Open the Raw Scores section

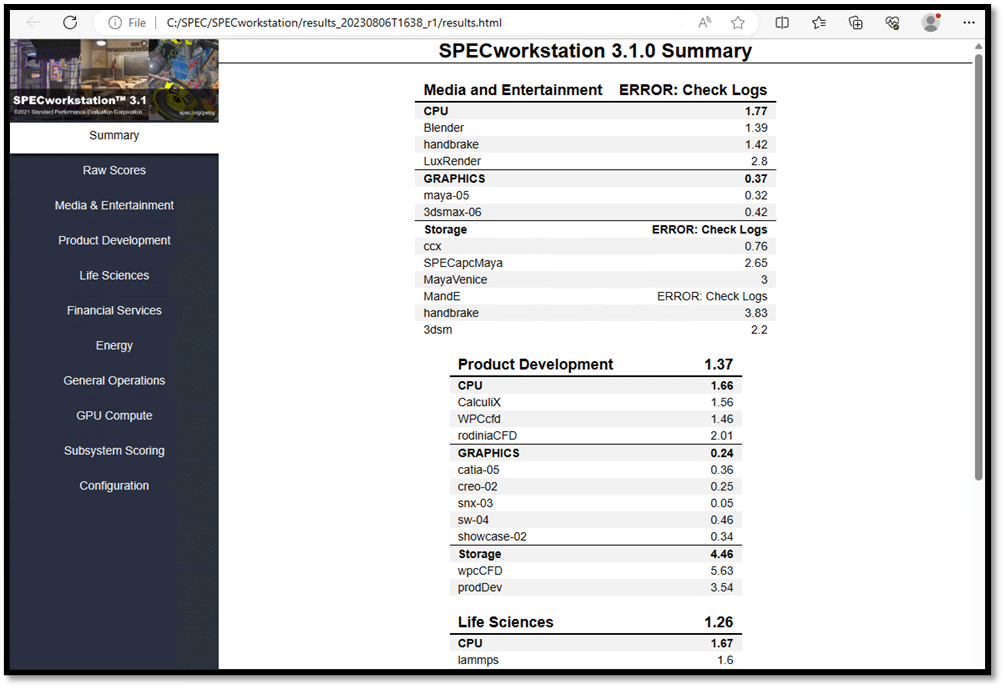pos(114,170)
